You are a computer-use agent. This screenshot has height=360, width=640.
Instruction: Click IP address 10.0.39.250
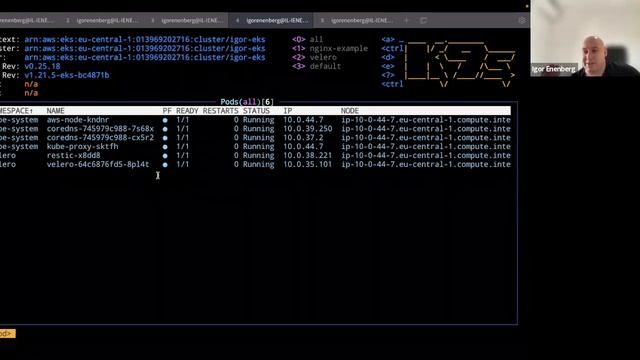308,129
